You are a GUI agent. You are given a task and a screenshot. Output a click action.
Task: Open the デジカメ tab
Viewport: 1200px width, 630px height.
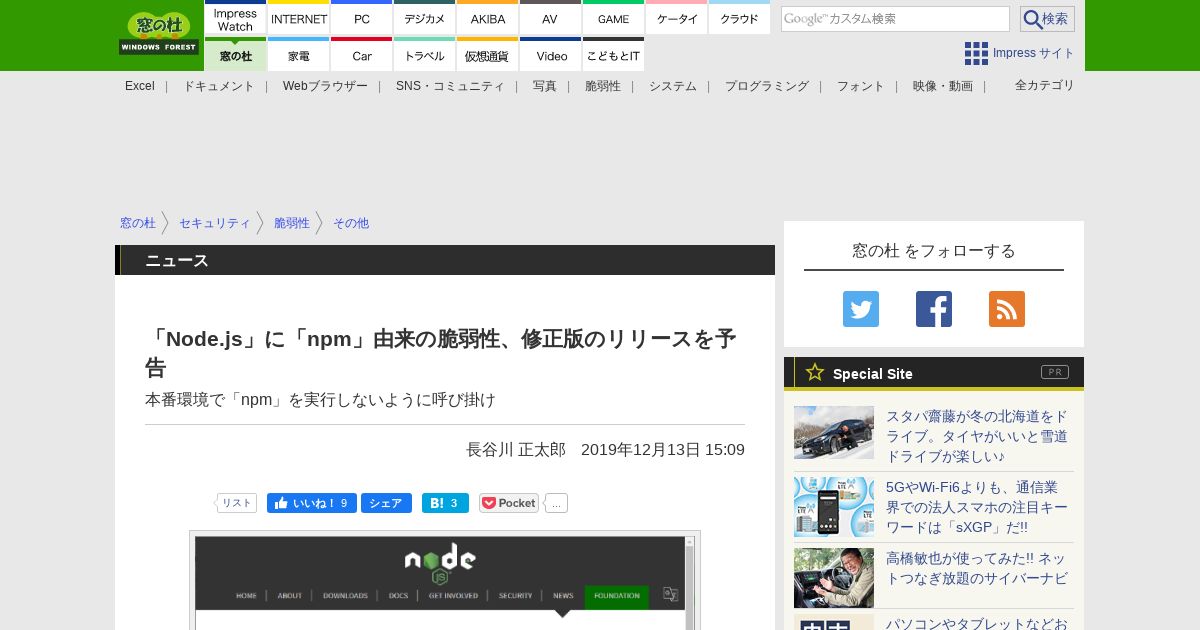(425, 18)
